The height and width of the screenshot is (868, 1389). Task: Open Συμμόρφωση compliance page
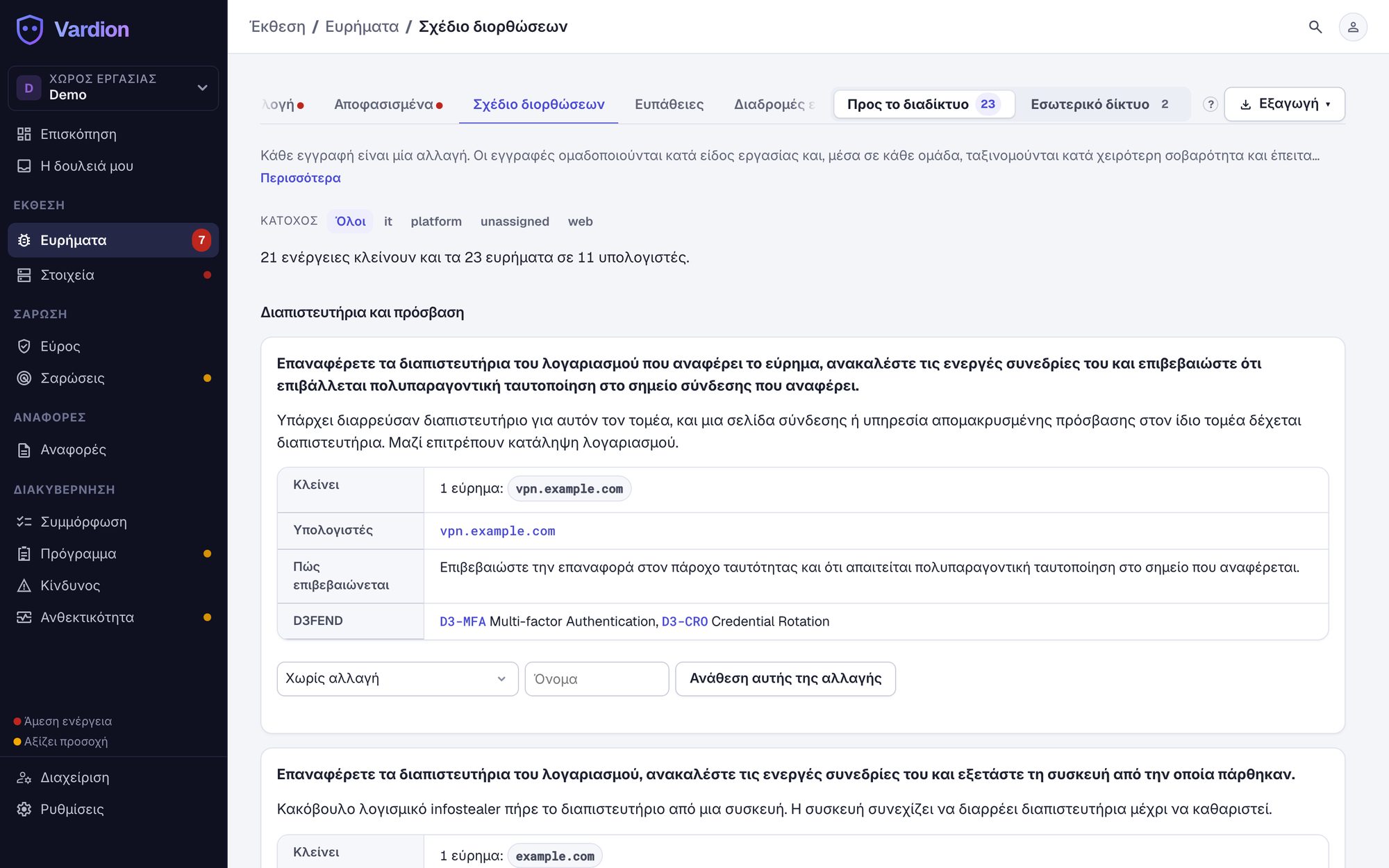(x=113, y=521)
